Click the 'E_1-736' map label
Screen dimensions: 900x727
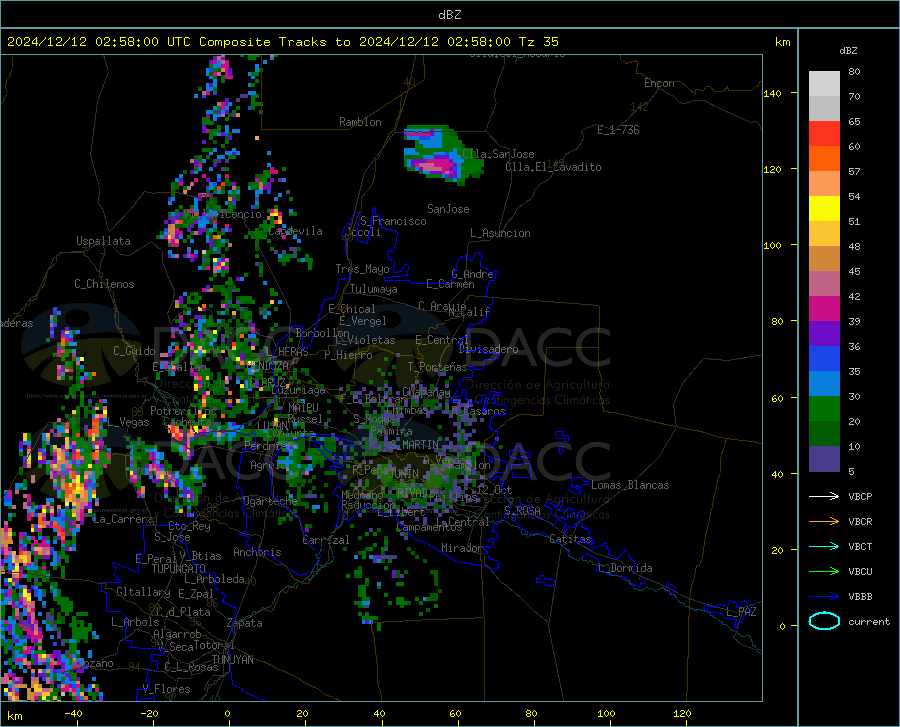[618, 130]
